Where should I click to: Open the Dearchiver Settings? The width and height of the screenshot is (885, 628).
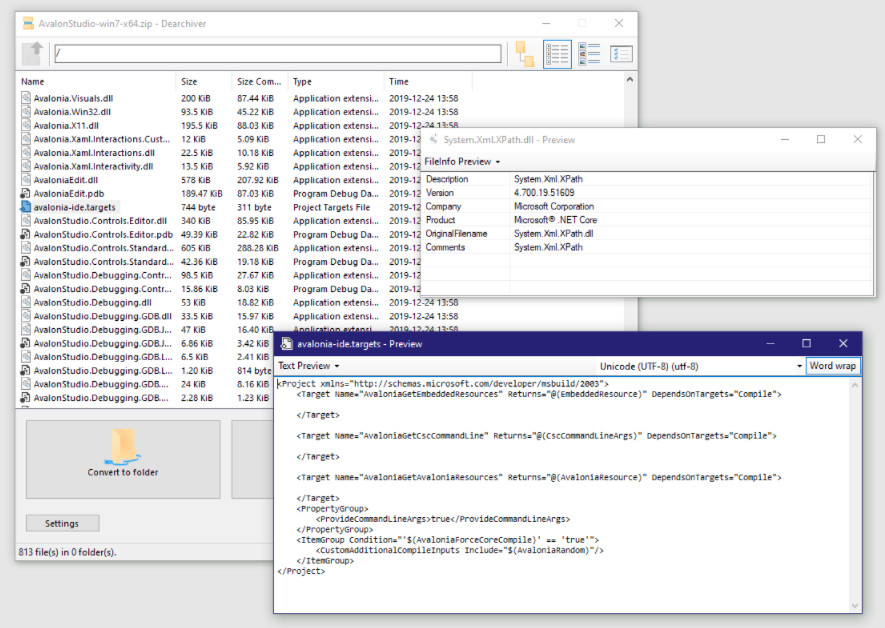point(62,523)
